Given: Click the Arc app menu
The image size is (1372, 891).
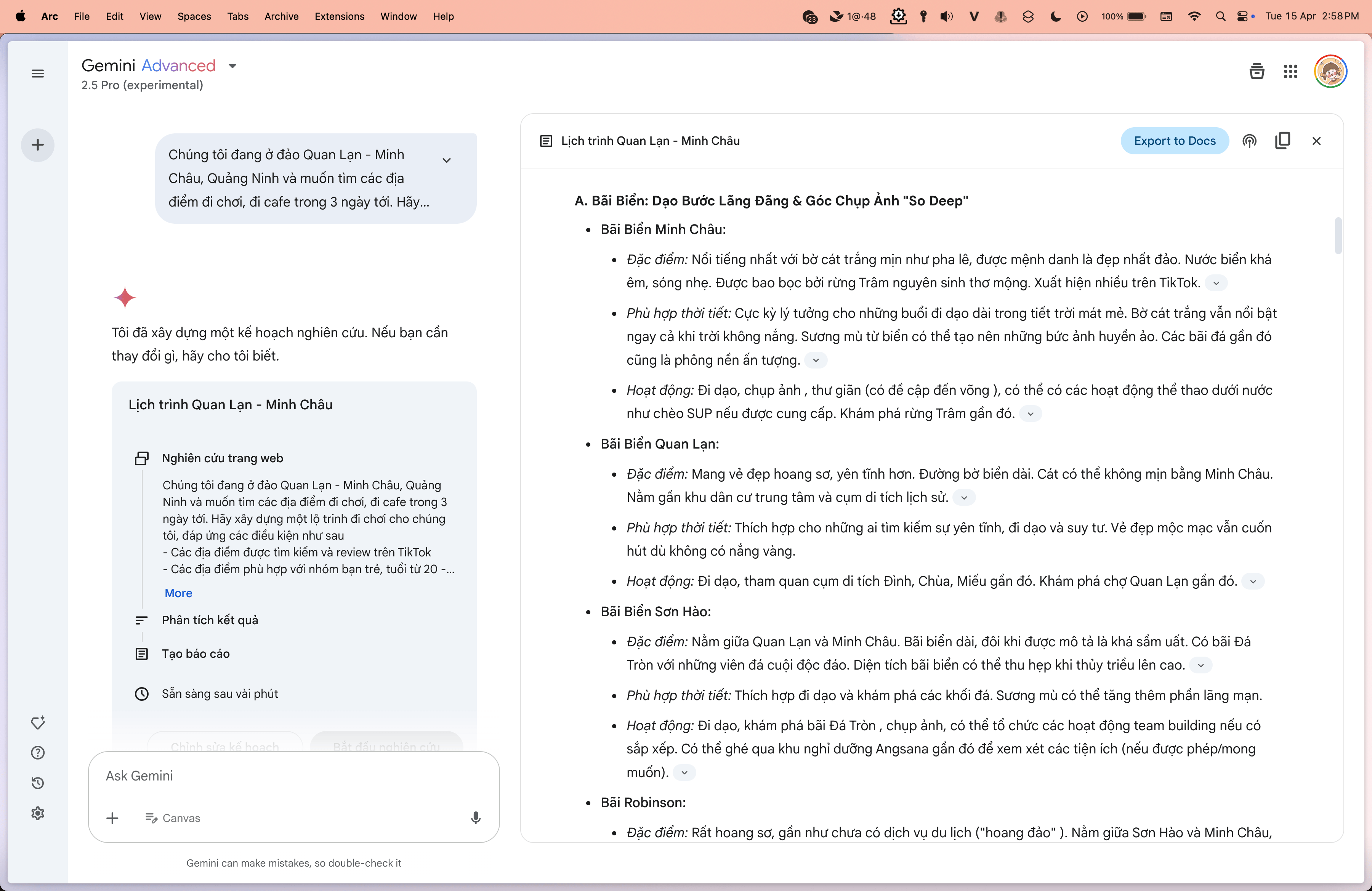Looking at the screenshot, I should tap(50, 16).
